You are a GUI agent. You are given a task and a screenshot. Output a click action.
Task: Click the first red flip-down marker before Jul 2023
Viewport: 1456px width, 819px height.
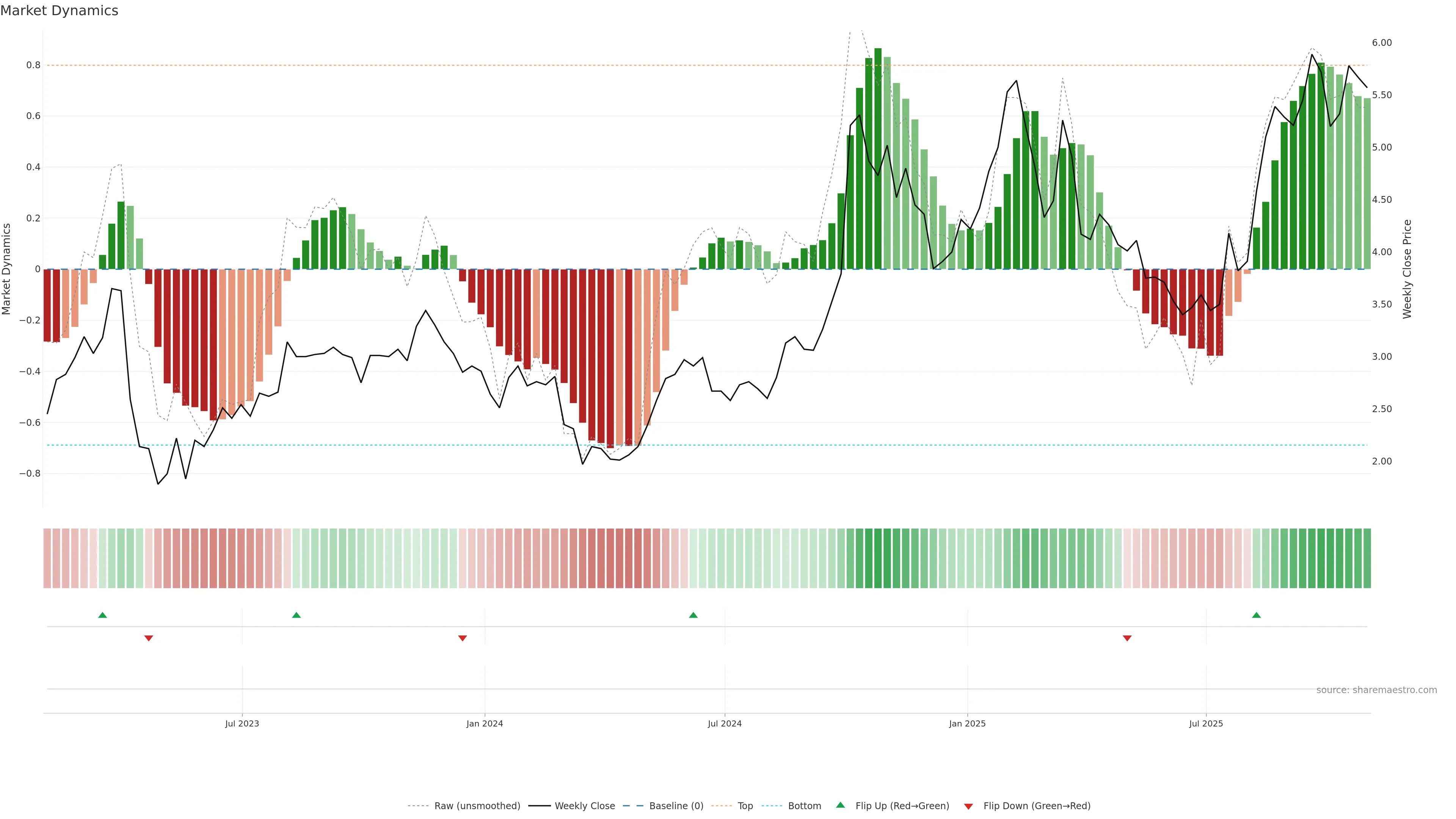pyautogui.click(x=149, y=638)
